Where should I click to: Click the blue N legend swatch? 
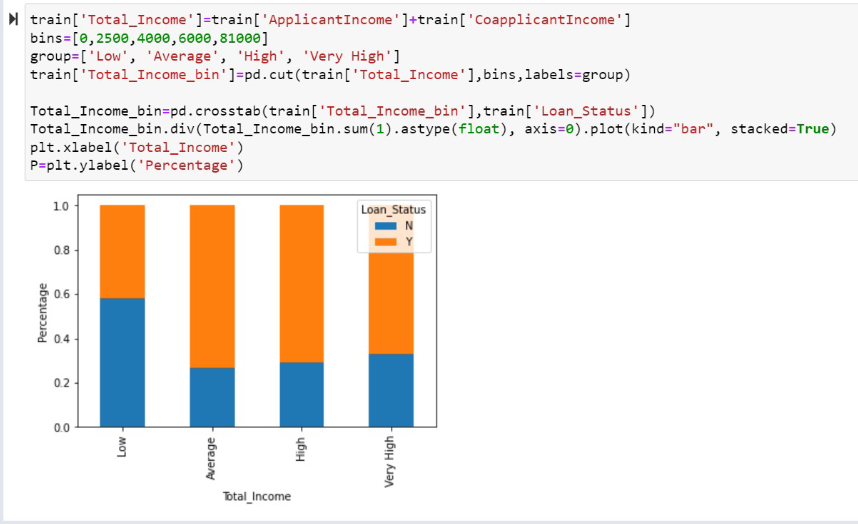pos(385,226)
